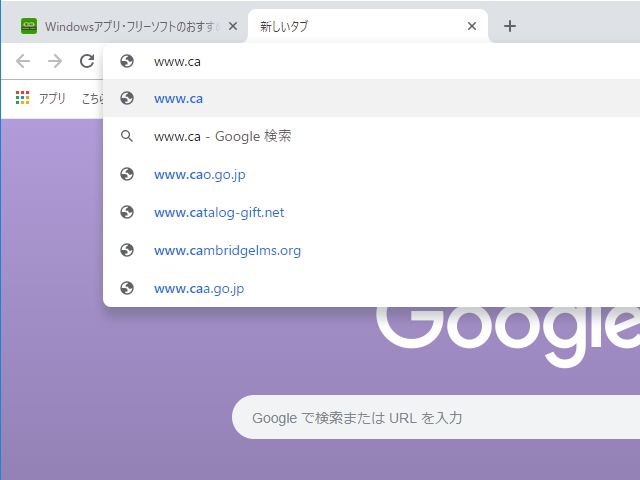This screenshot has width=640, height=480.
Task: Click the globe icon in the address bar
Action: pos(127,61)
